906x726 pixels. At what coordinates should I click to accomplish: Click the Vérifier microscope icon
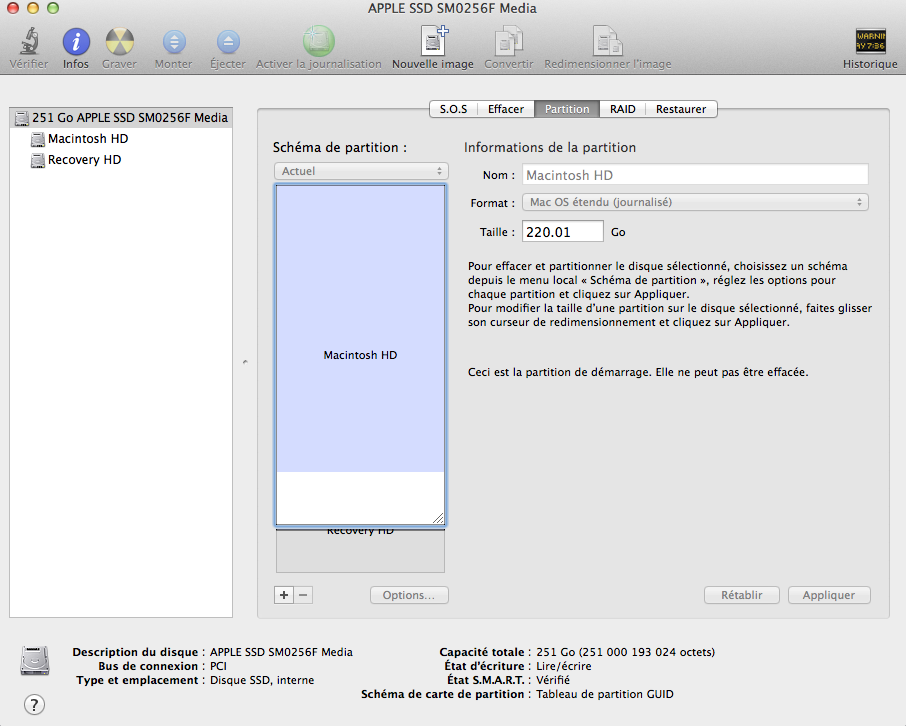28,42
